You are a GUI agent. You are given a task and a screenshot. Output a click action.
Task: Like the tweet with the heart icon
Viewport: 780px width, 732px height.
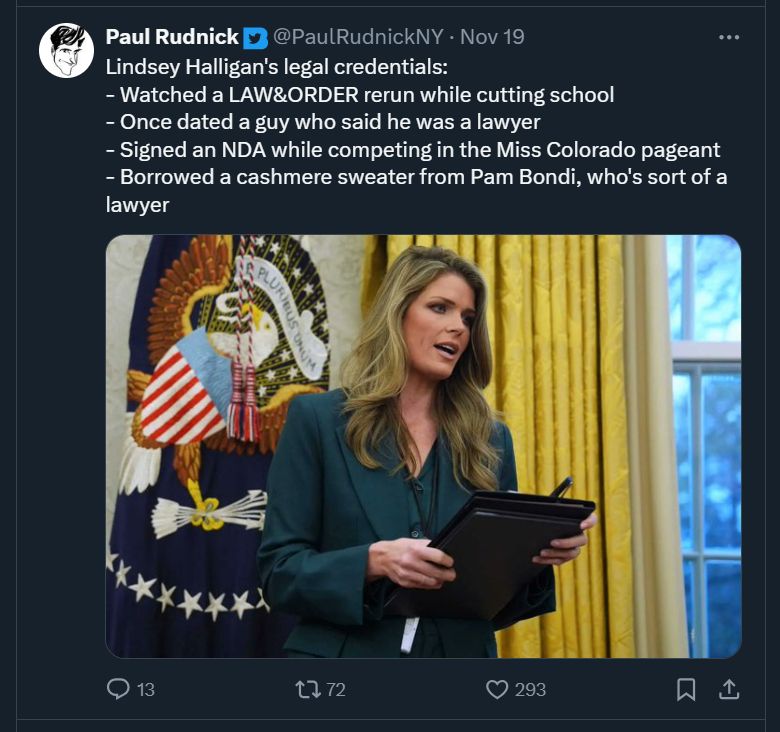[496, 690]
